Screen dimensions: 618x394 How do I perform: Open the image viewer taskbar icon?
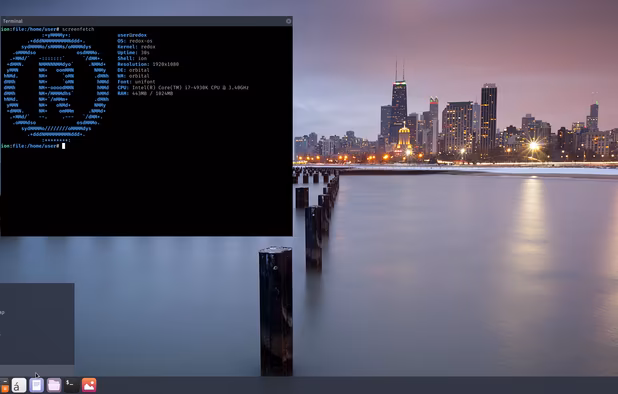coord(89,385)
